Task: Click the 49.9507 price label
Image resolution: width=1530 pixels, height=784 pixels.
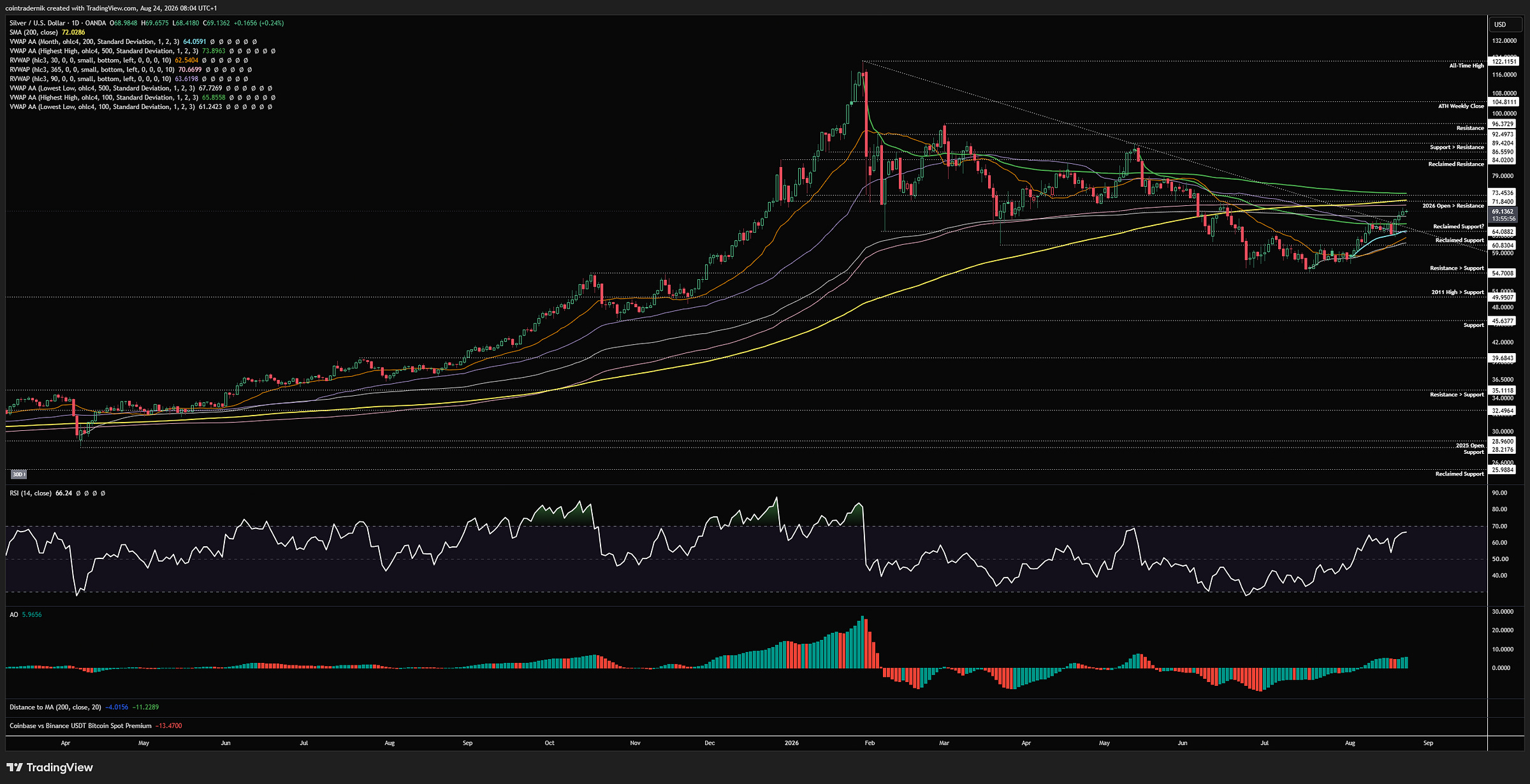Action: pyautogui.click(x=1503, y=298)
